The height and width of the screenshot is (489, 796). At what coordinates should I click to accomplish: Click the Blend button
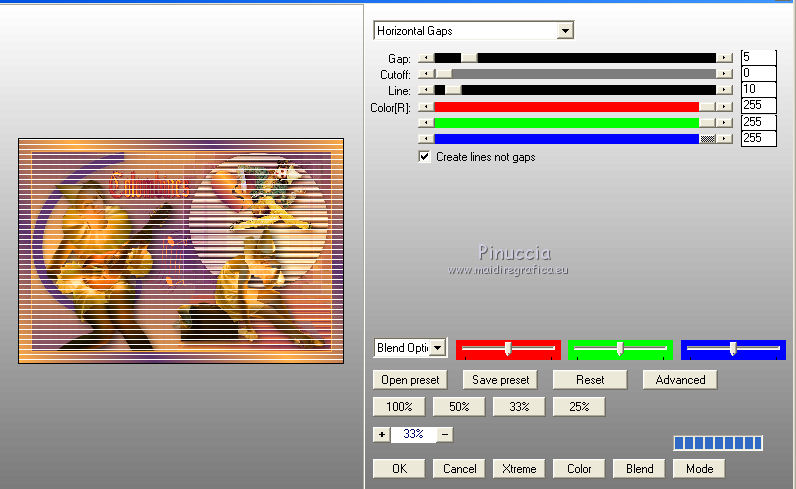click(x=639, y=469)
